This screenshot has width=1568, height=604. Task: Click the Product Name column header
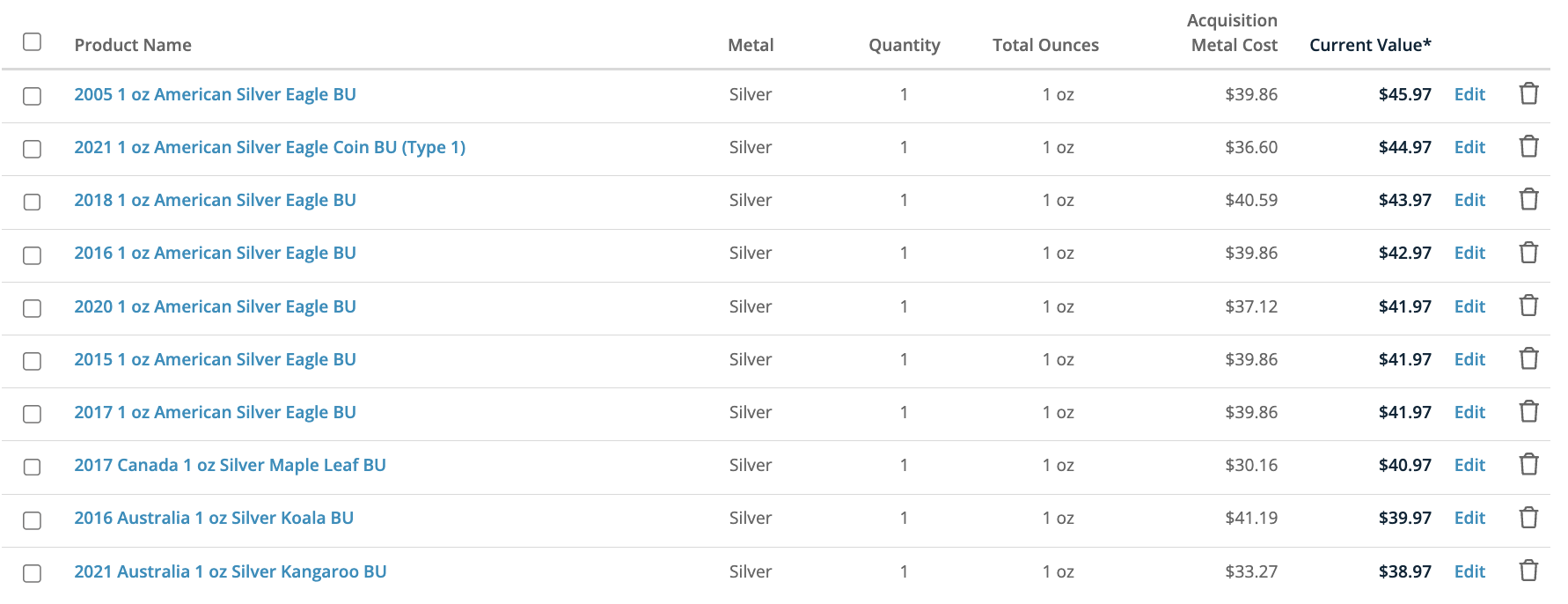click(x=133, y=45)
